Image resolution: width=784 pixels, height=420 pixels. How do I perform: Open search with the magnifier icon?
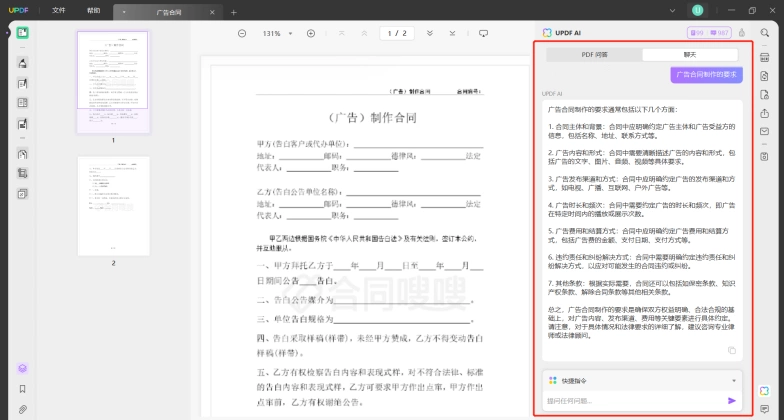(x=764, y=33)
